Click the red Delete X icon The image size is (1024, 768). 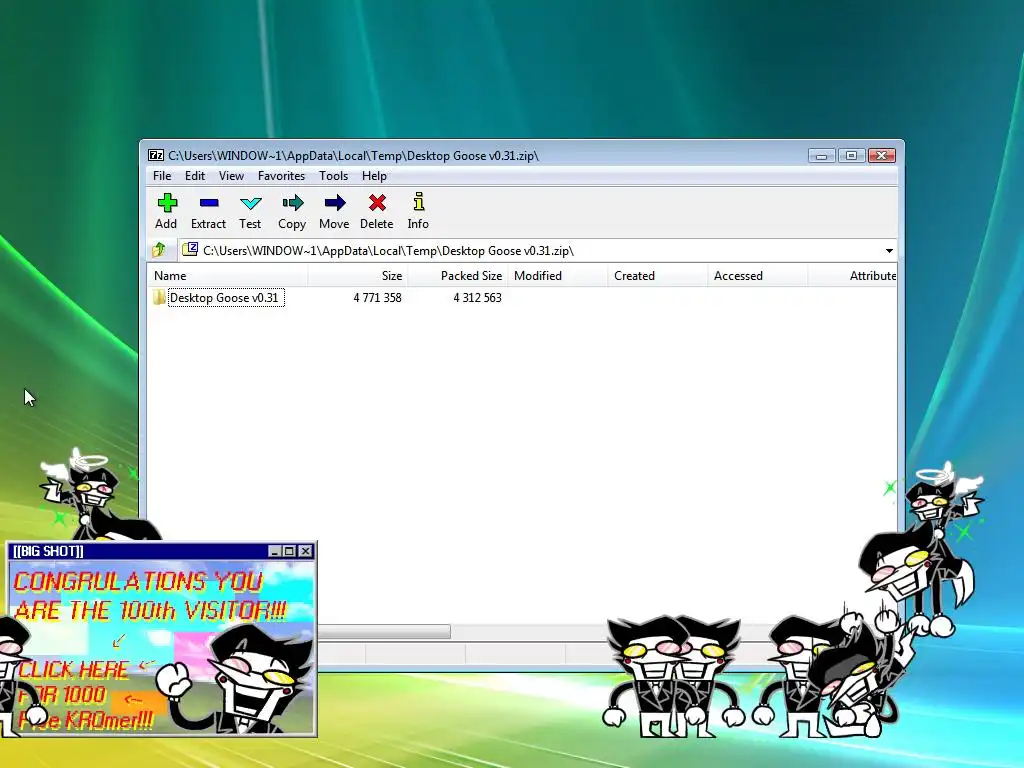377,203
